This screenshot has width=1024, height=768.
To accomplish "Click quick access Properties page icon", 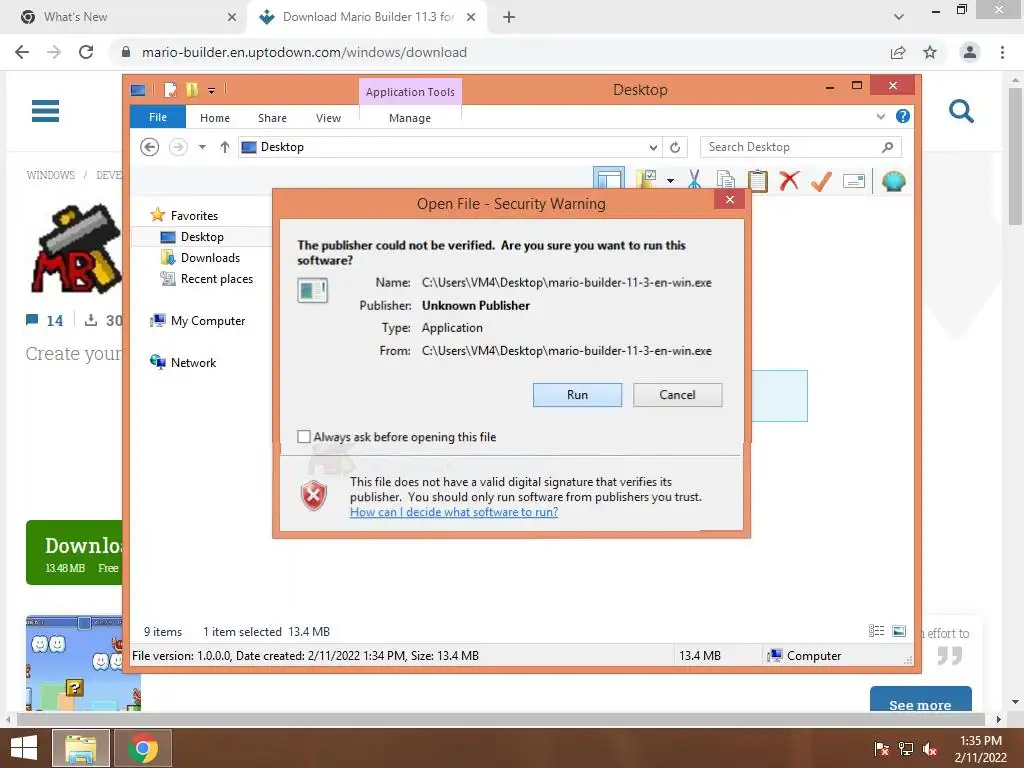I will 170,89.
